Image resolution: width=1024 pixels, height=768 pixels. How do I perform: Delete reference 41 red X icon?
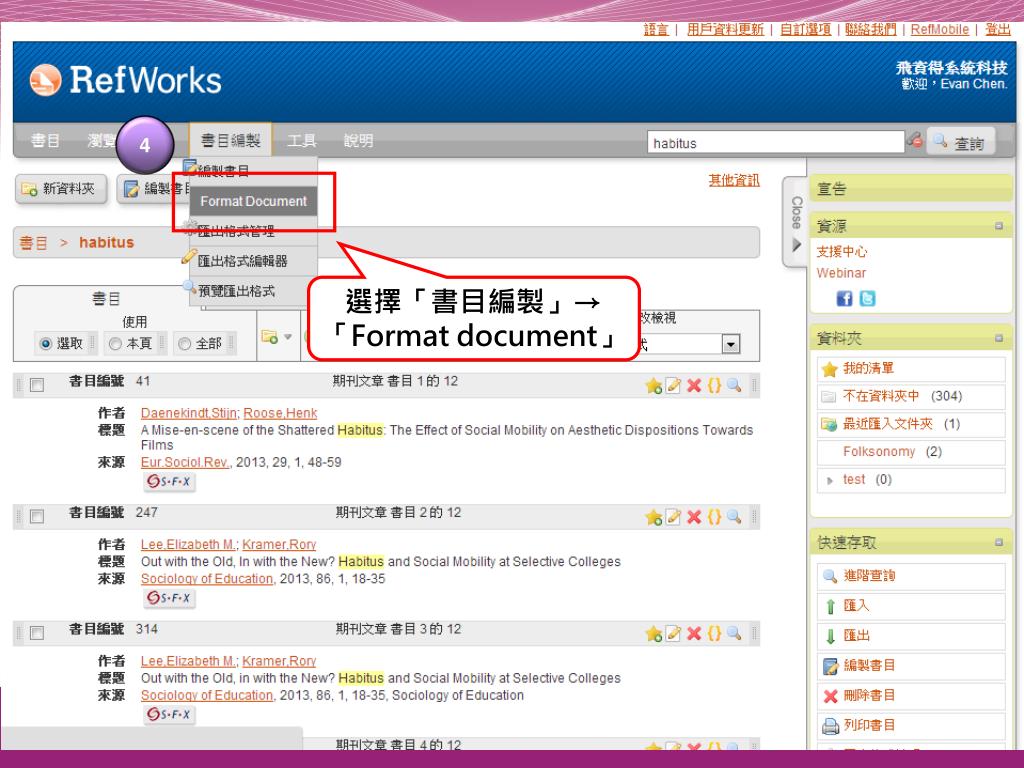694,386
